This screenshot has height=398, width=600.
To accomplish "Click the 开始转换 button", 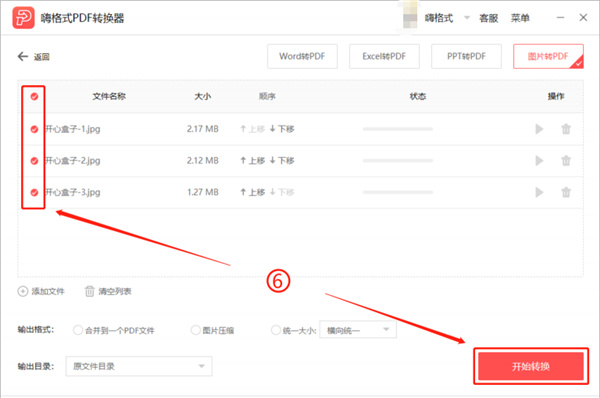I will point(531,366).
